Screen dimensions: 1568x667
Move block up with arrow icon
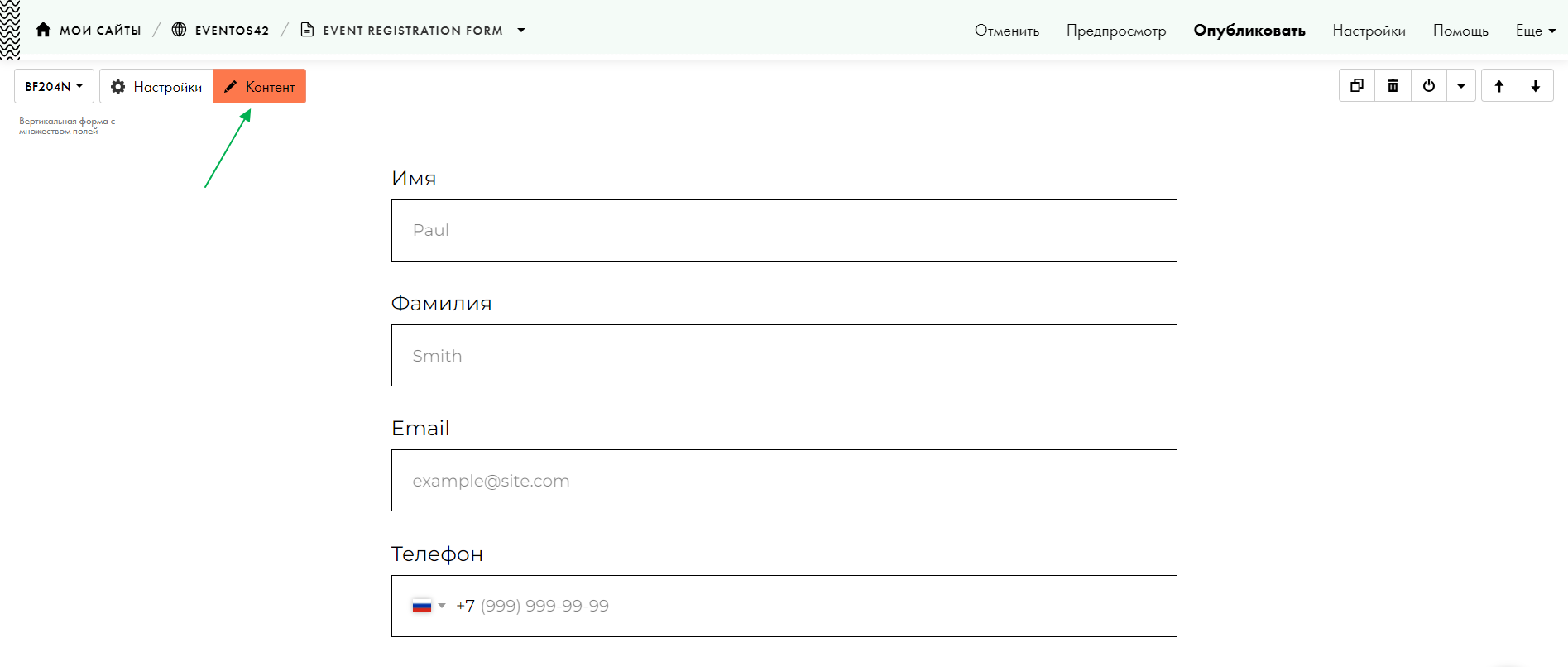(1499, 86)
